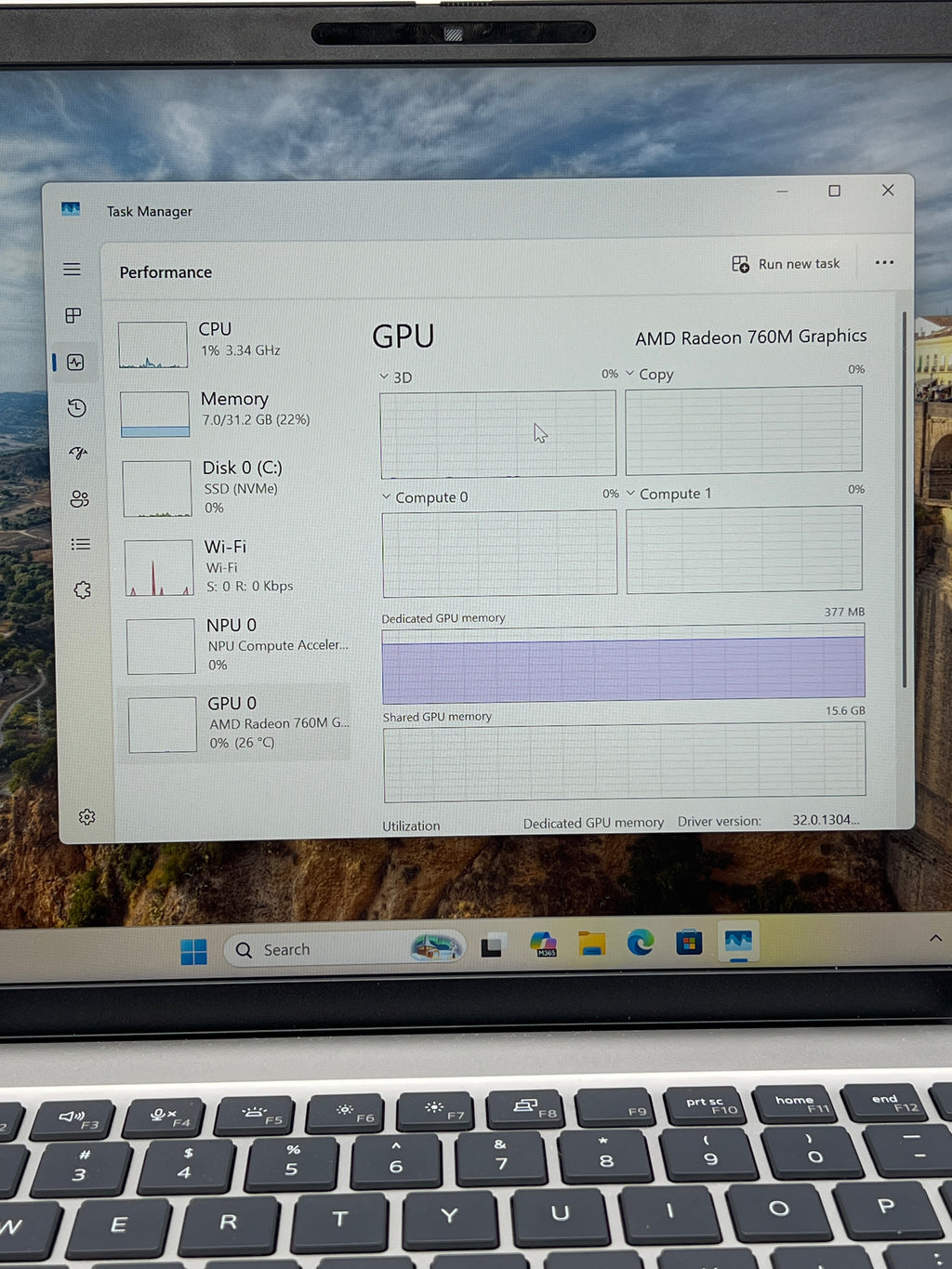Click the Wi-Fi mini graph thumbnail
Image resolution: width=952 pixels, height=1269 pixels.
pyautogui.click(x=159, y=567)
